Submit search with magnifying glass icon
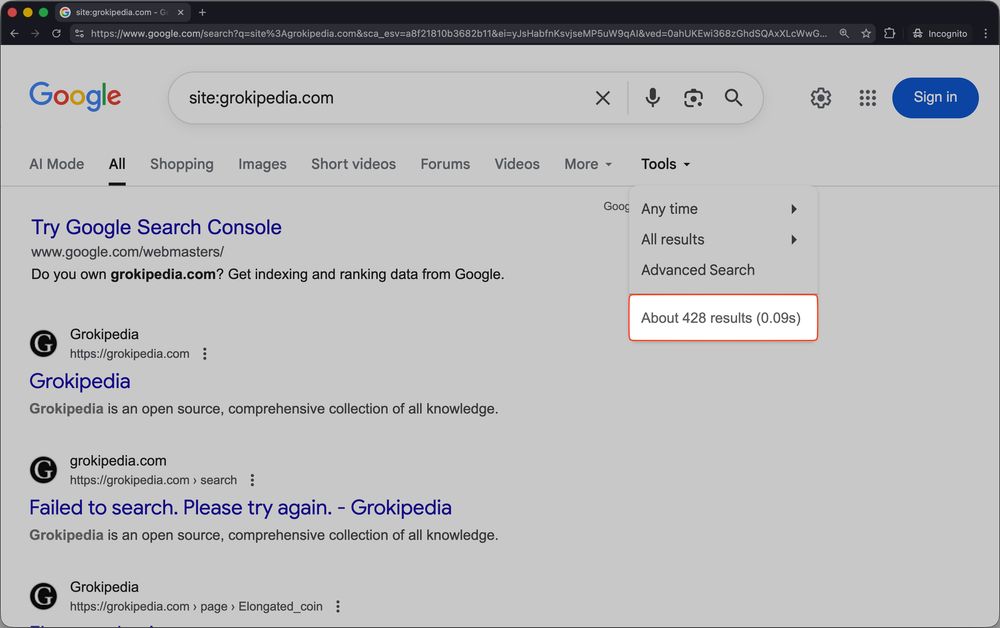1000x628 pixels. 733,98
